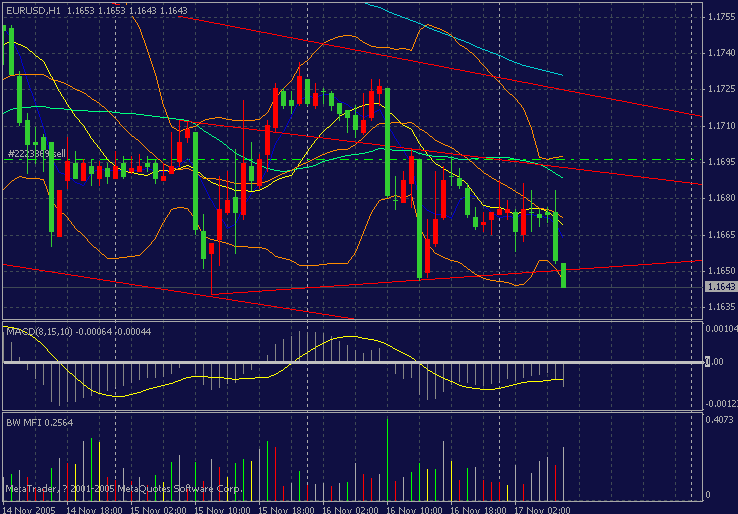
Task: Select the #2223389 sell order label
Action: click(37, 154)
